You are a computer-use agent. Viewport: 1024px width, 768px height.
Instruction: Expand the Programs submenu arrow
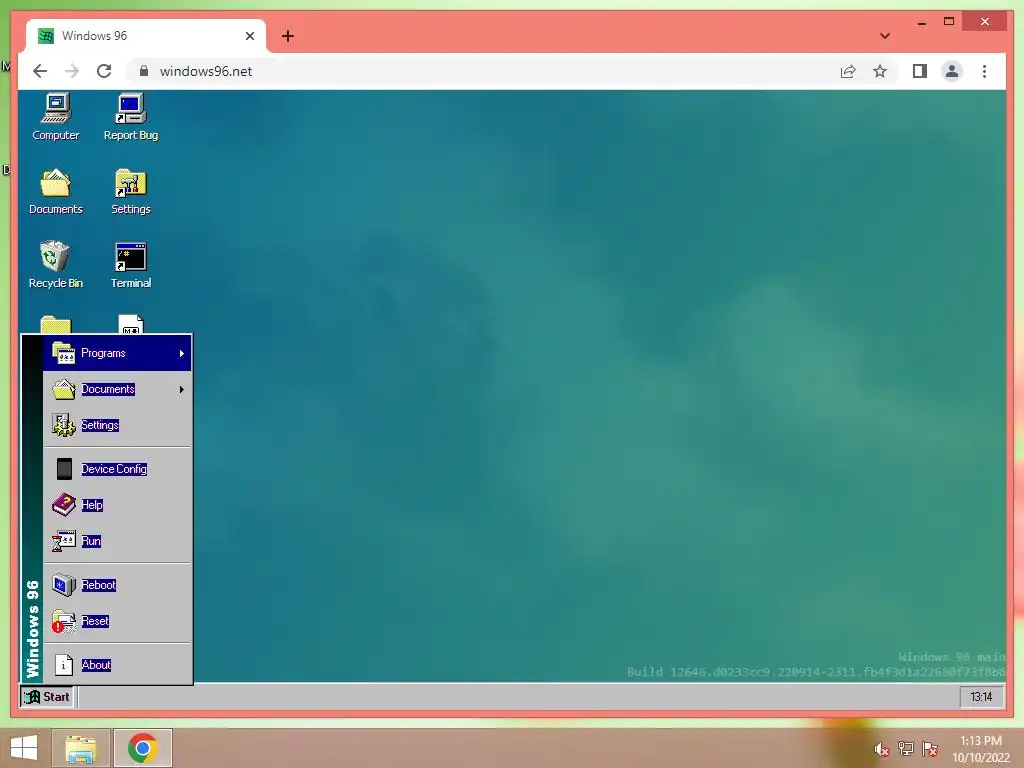(x=182, y=353)
